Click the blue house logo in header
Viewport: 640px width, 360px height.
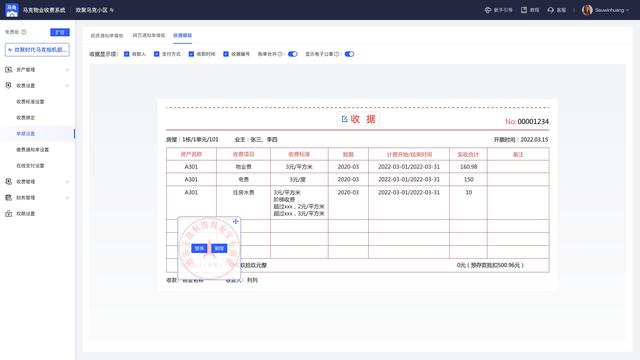tap(12, 10)
